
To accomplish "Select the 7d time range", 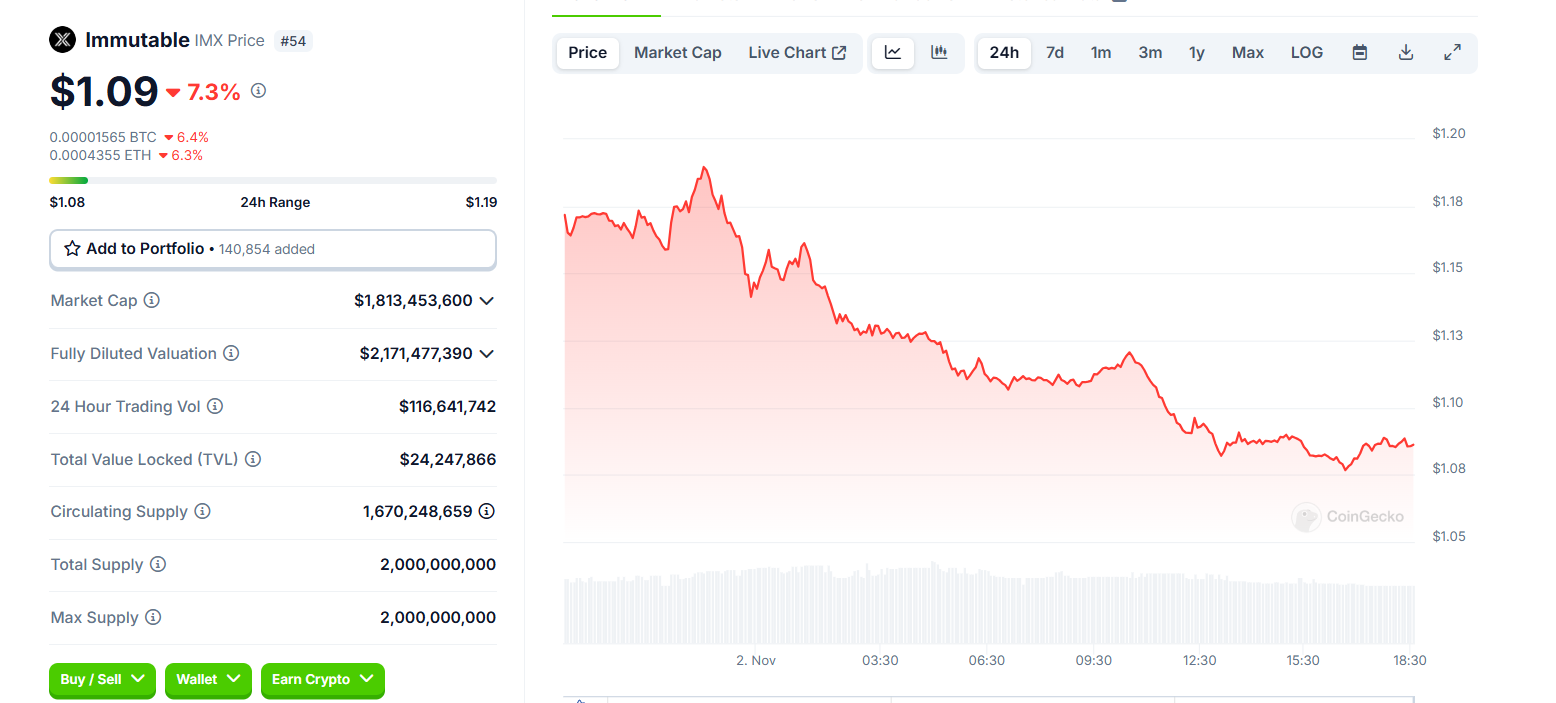I will [x=1055, y=53].
